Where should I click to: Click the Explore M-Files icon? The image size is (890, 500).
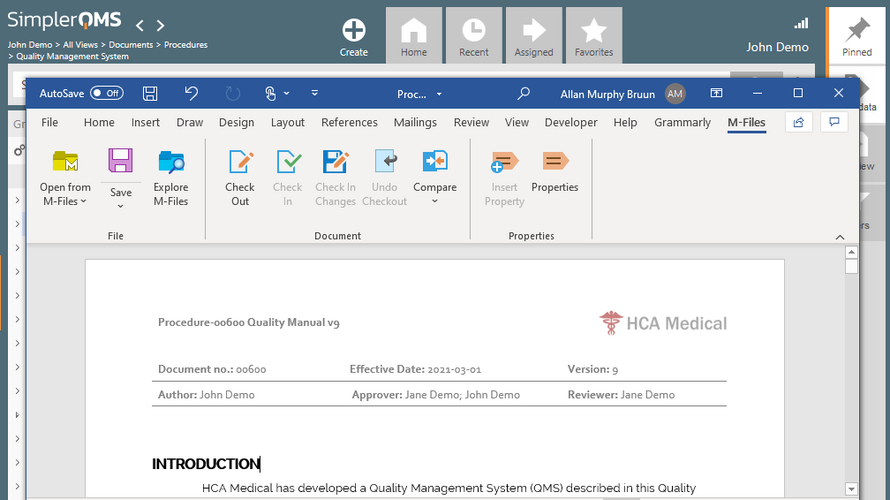tap(171, 163)
